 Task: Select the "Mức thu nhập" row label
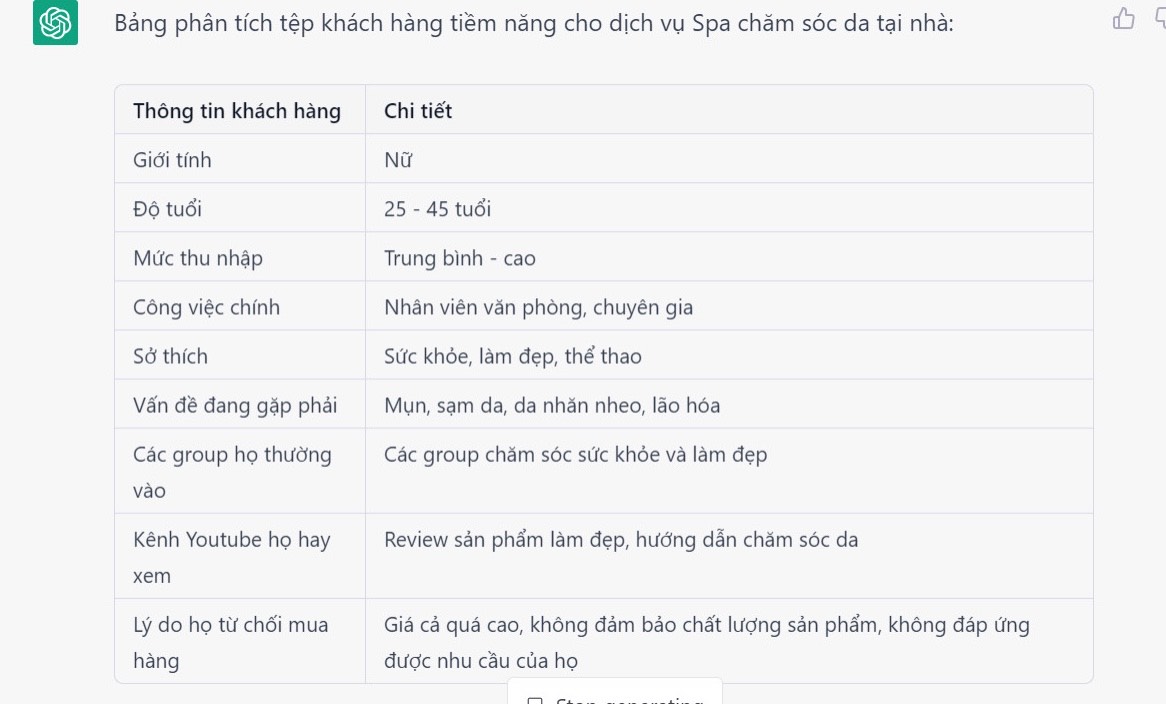[198, 258]
